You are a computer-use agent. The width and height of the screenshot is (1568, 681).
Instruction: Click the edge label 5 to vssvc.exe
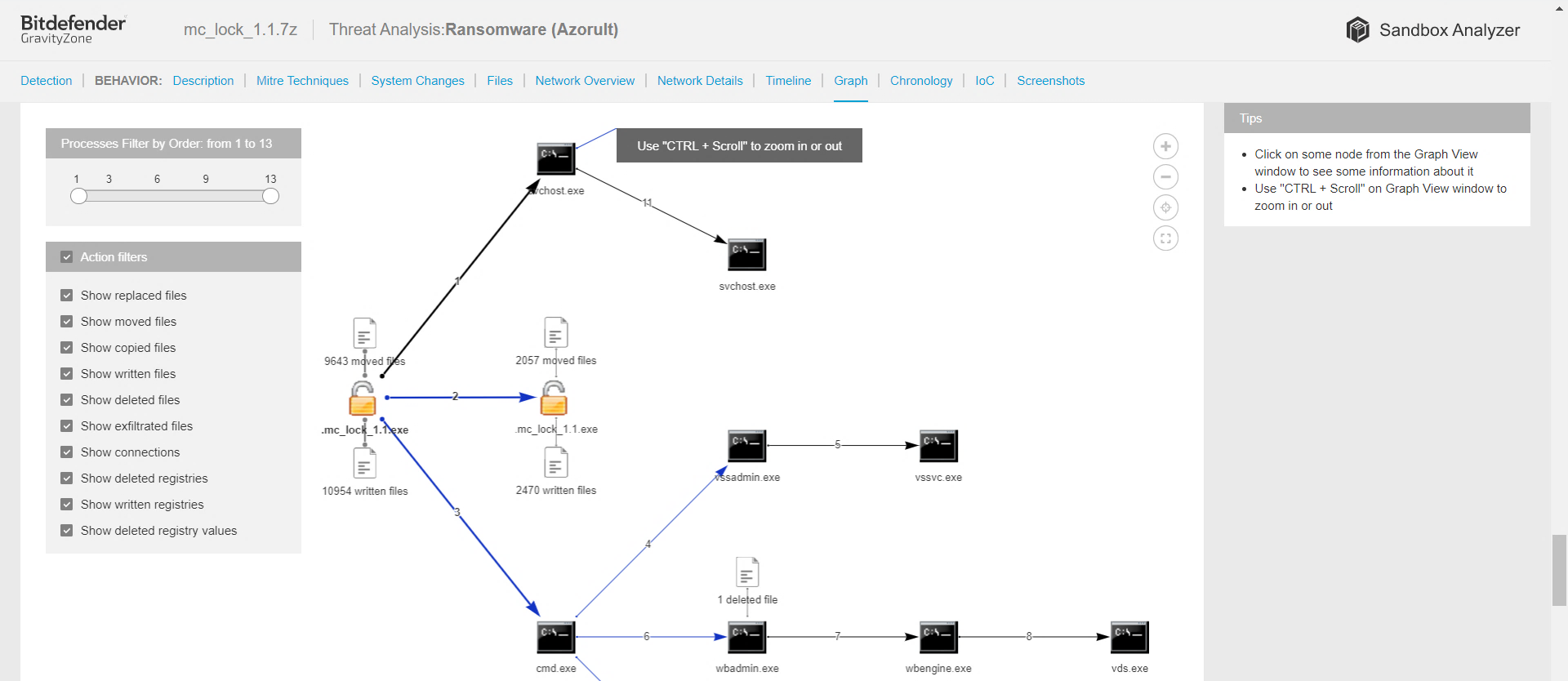(837, 444)
